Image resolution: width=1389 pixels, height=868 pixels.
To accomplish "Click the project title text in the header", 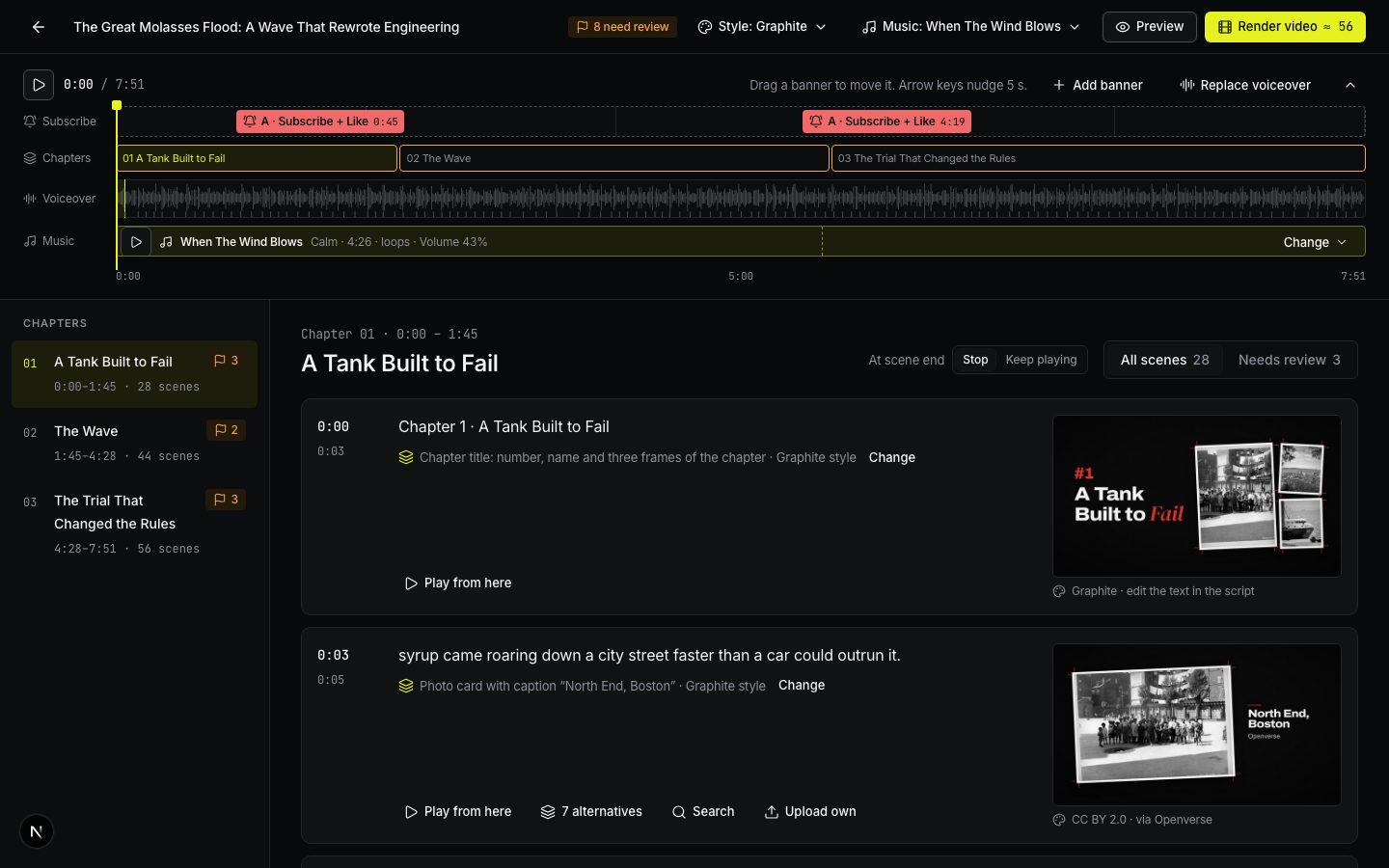I will point(266,27).
